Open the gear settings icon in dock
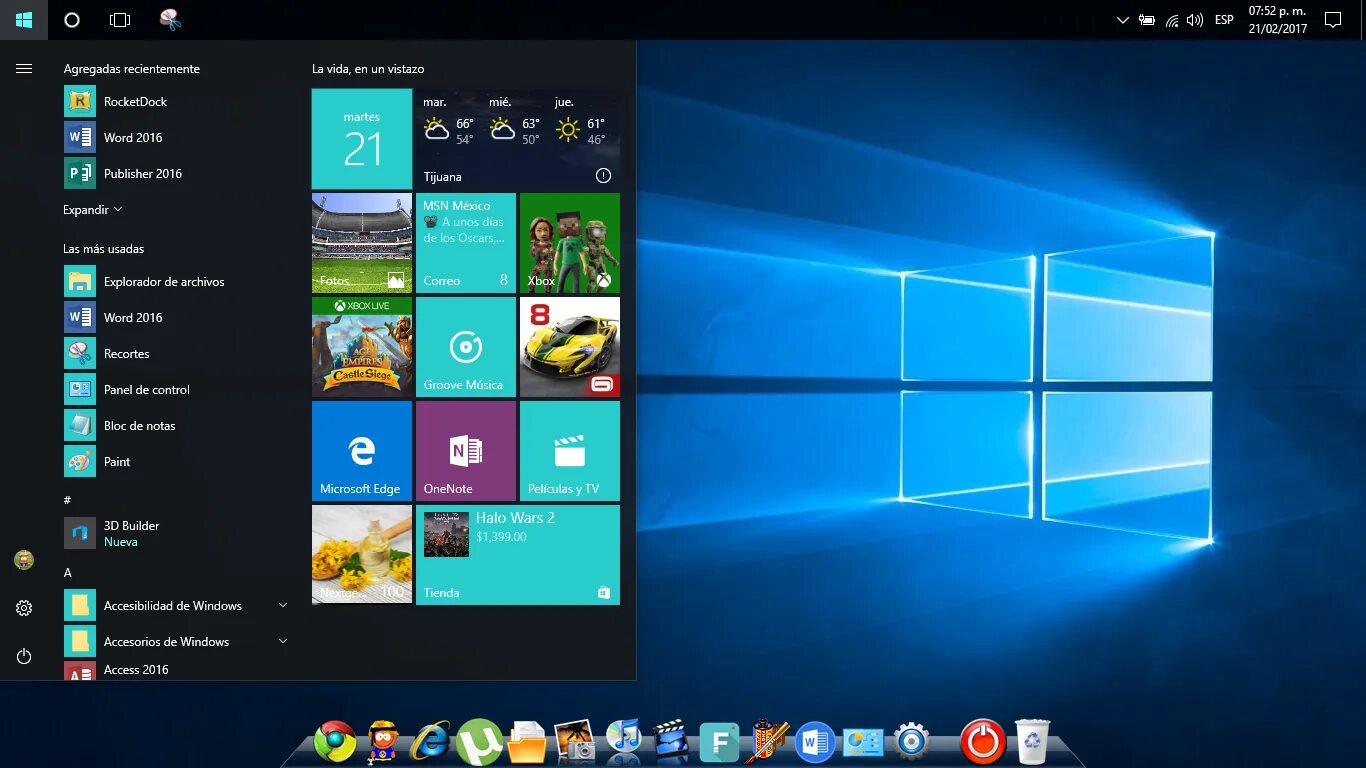 pyautogui.click(x=911, y=741)
